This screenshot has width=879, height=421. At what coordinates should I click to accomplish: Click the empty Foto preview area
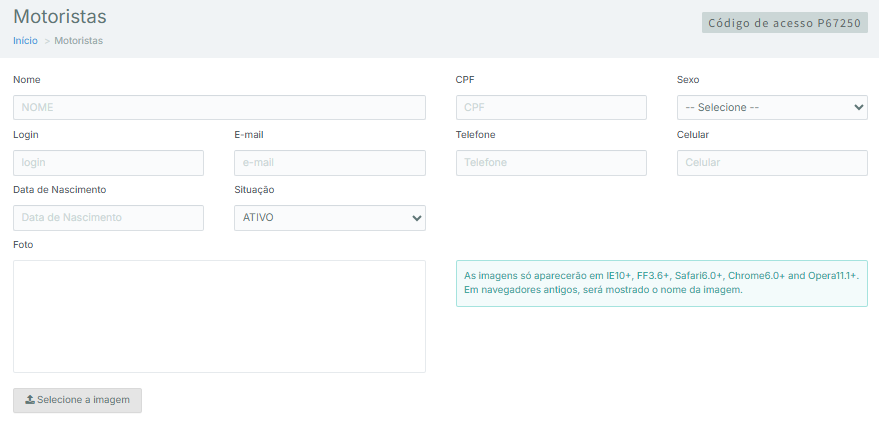[x=219, y=316]
